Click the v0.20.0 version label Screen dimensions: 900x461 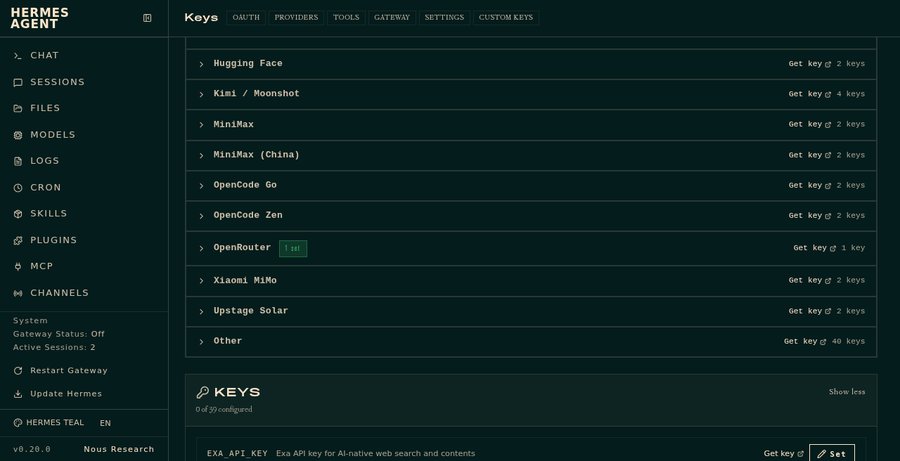click(x=32, y=450)
